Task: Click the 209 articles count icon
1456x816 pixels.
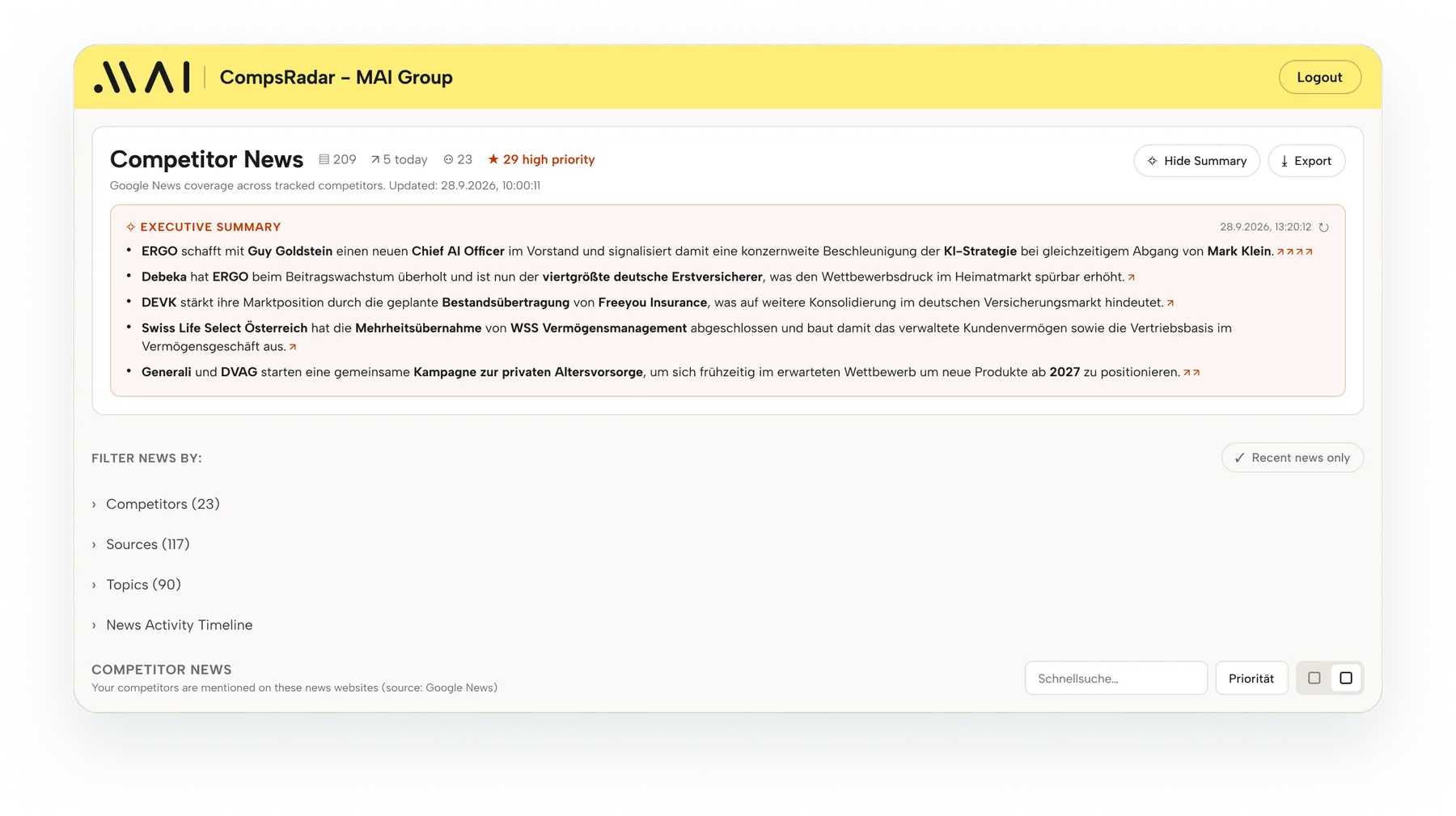Action: click(324, 159)
